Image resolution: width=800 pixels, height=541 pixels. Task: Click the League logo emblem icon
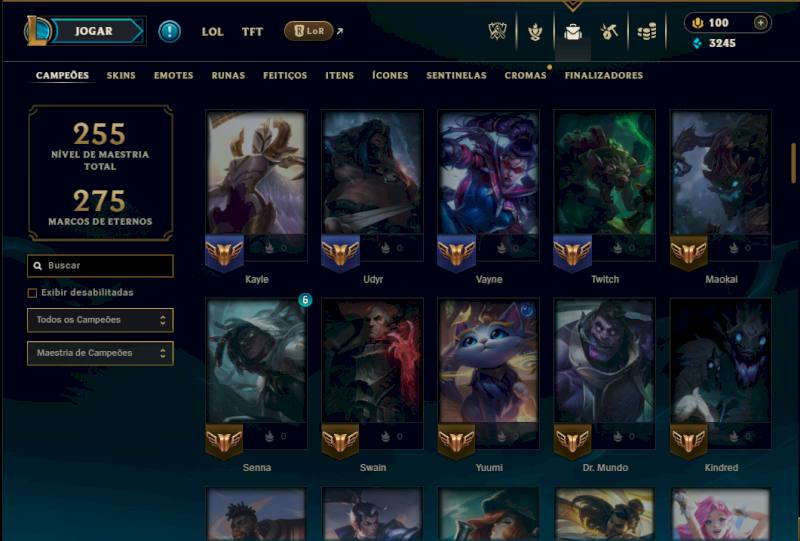tap(37, 31)
